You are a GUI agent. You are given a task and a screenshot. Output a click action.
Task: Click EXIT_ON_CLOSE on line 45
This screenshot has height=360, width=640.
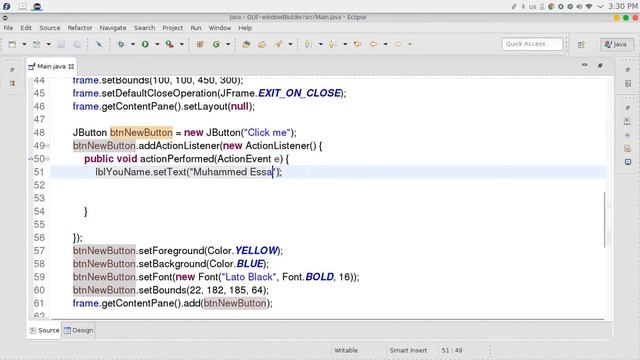click(x=300, y=93)
